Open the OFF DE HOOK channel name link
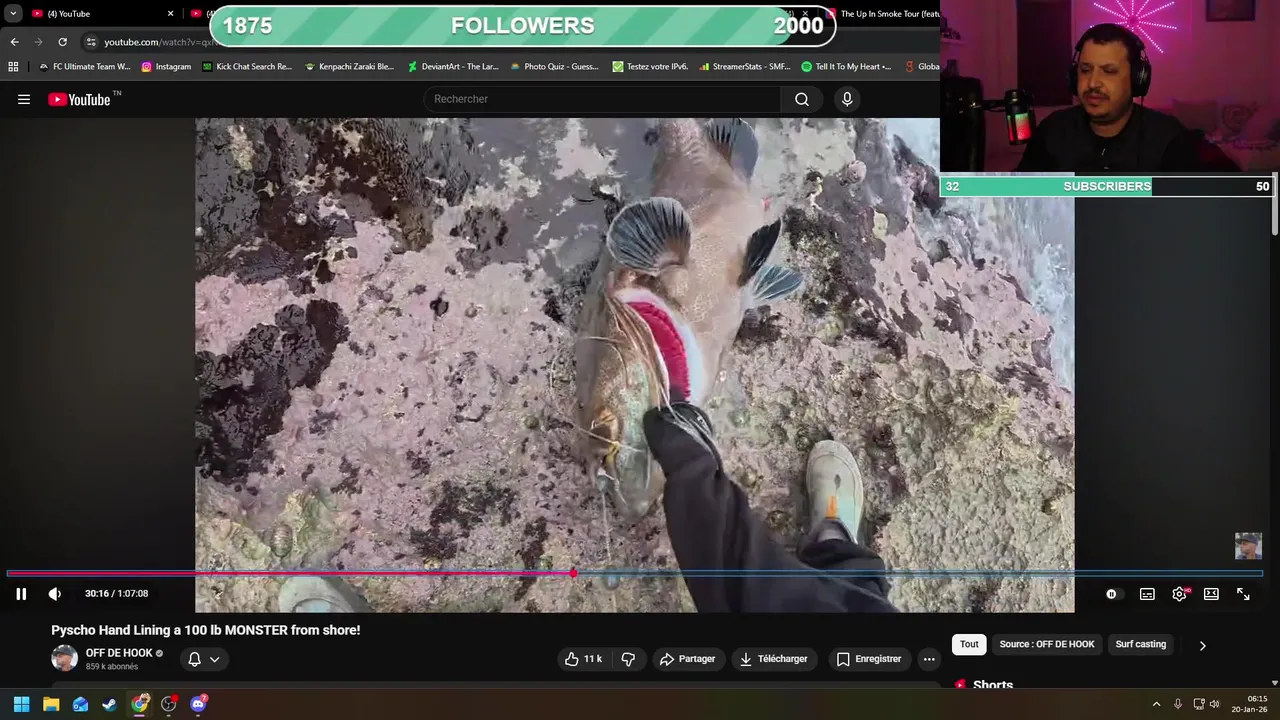This screenshot has height=720, width=1280. (119, 653)
